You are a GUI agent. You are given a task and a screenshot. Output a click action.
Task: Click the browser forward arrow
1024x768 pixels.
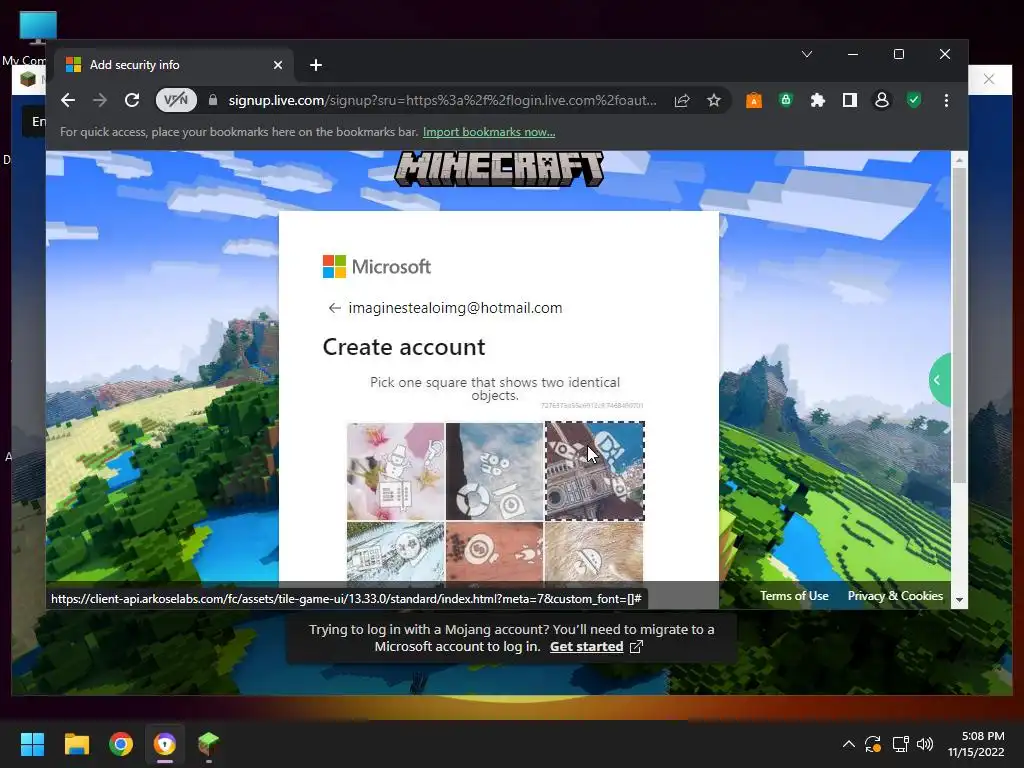(x=100, y=101)
